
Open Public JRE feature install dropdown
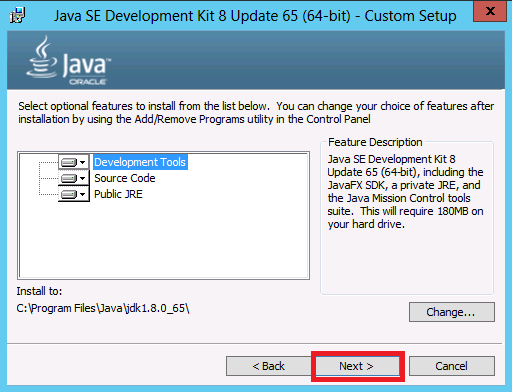pos(74,194)
